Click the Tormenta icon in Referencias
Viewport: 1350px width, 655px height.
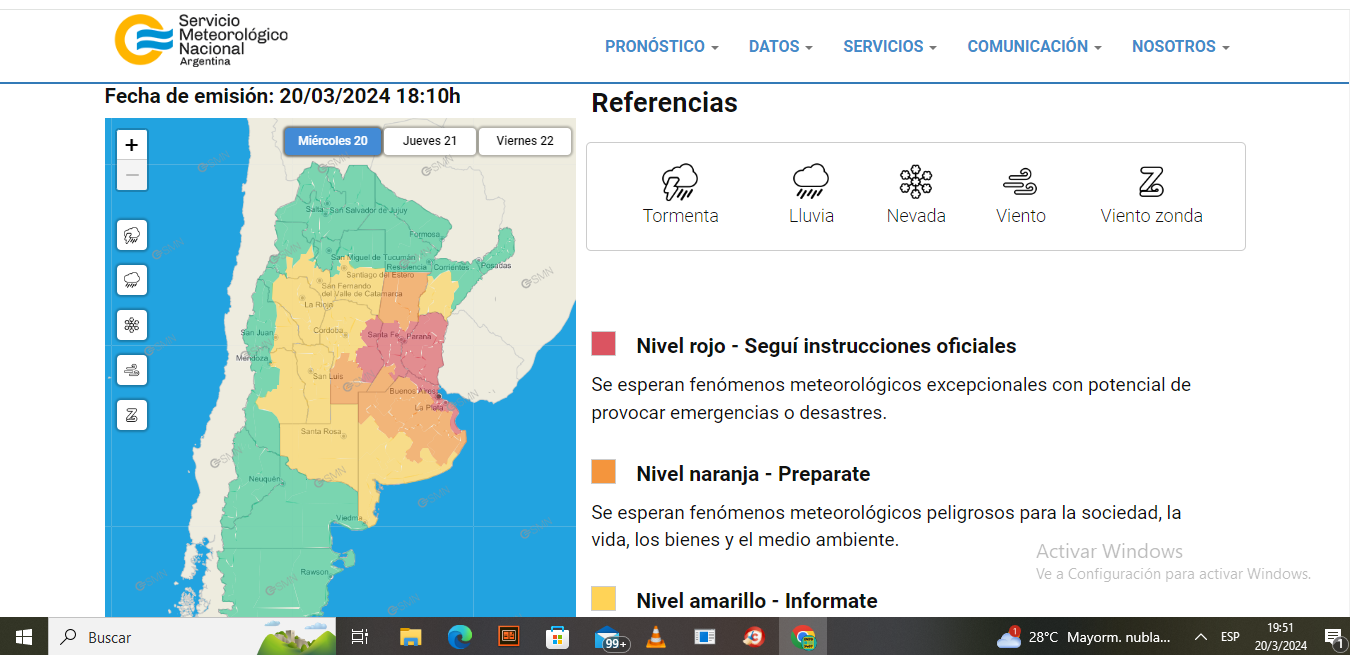(680, 182)
